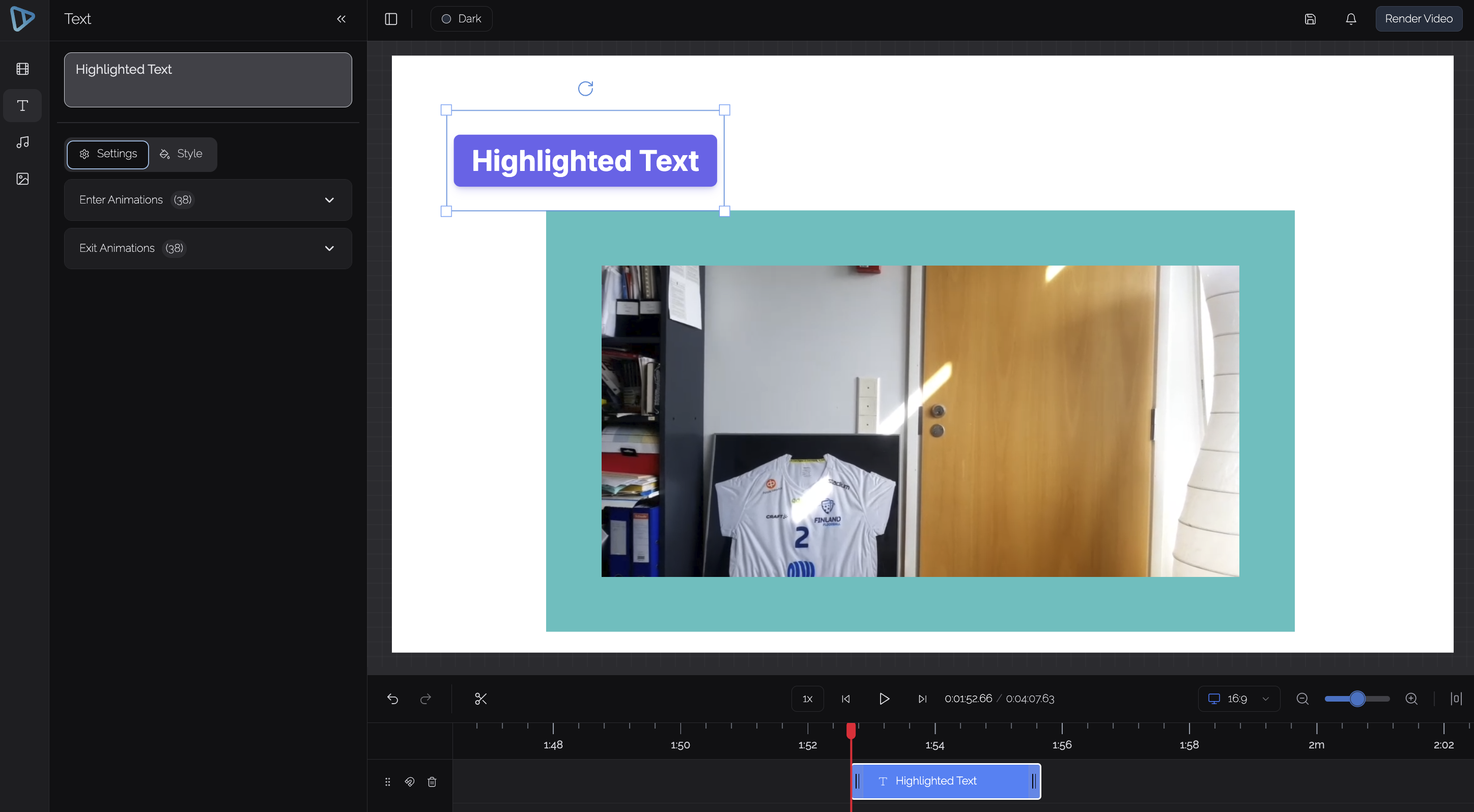Select the Settings tab
The height and width of the screenshot is (812, 1474).
108,154
